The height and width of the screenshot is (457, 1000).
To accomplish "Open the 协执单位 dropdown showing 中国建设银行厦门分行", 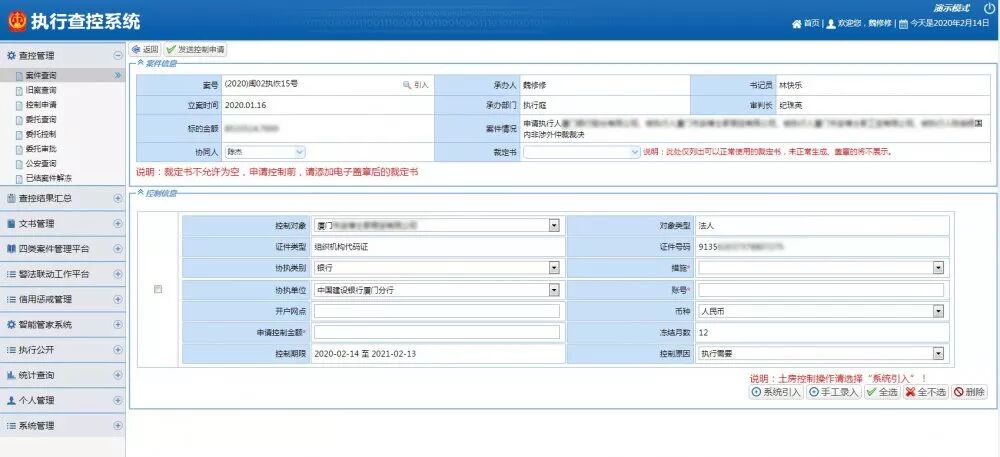I will point(437,290).
